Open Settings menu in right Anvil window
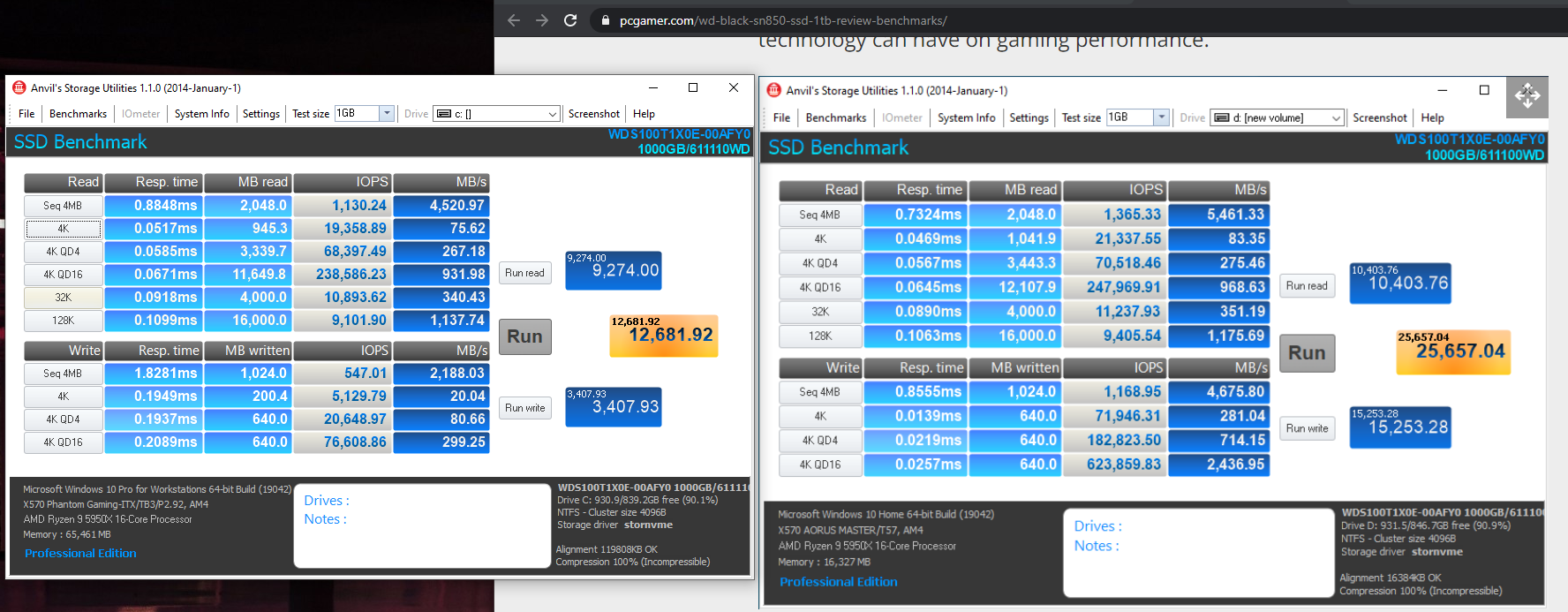Viewport: 1568px width, 612px height. (x=1029, y=117)
